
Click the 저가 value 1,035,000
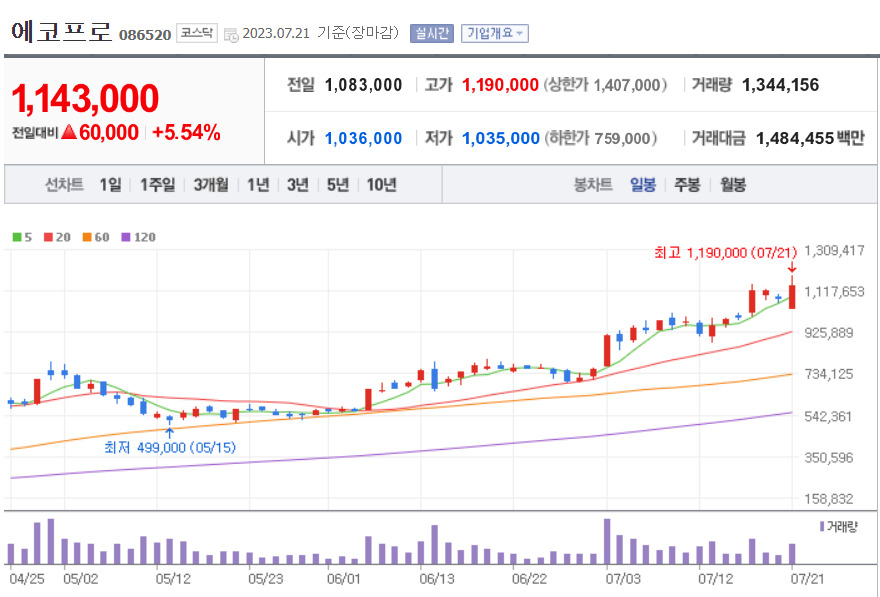(x=501, y=138)
